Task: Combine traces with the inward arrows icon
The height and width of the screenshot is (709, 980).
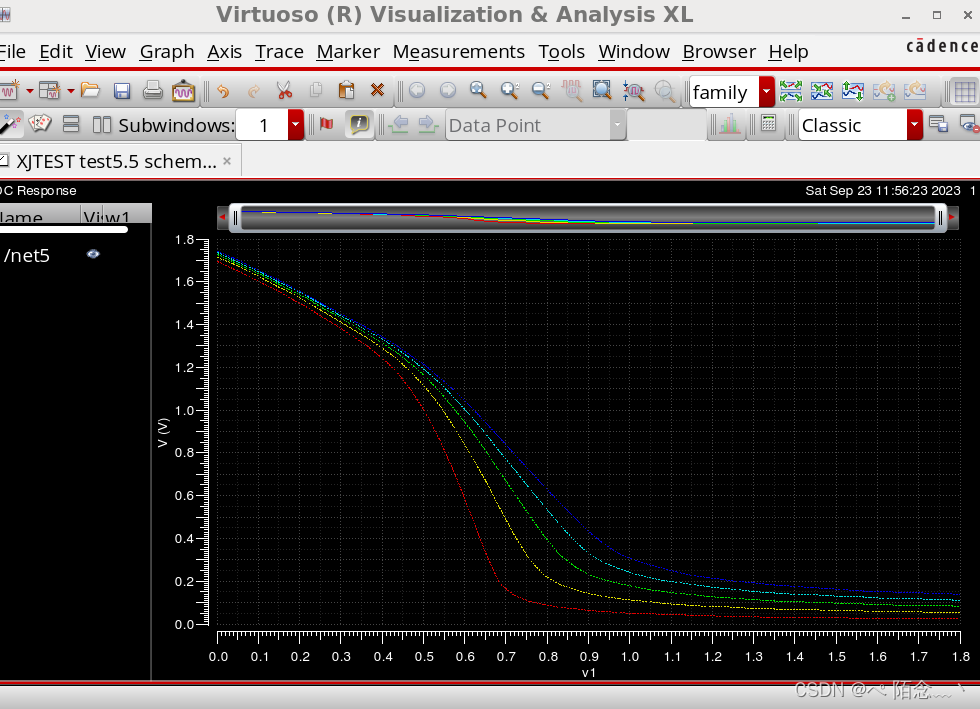Action: (x=822, y=91)
